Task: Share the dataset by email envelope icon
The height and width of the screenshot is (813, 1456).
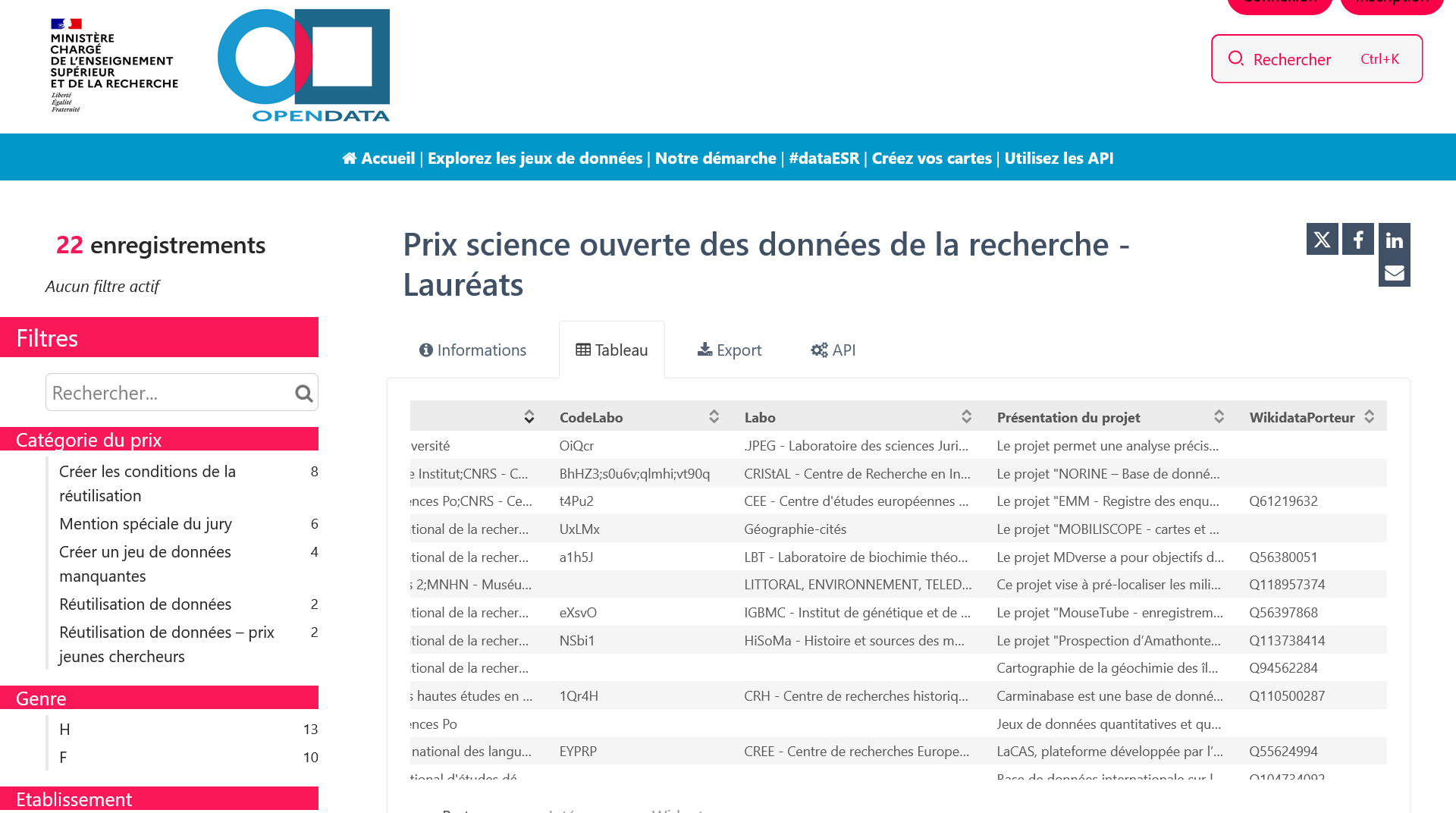Action: tap(1394, 272)
